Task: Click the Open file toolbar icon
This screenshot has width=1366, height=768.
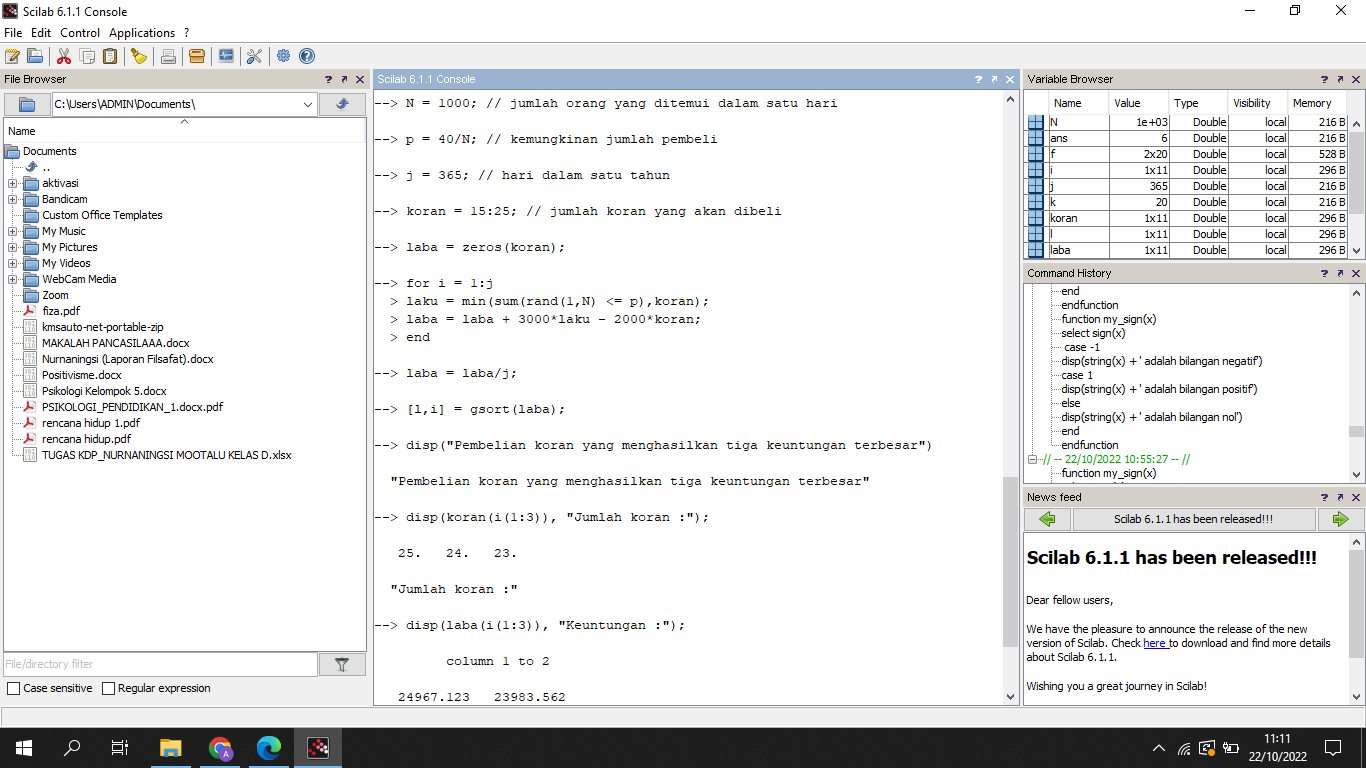Action: click(35, 56)
